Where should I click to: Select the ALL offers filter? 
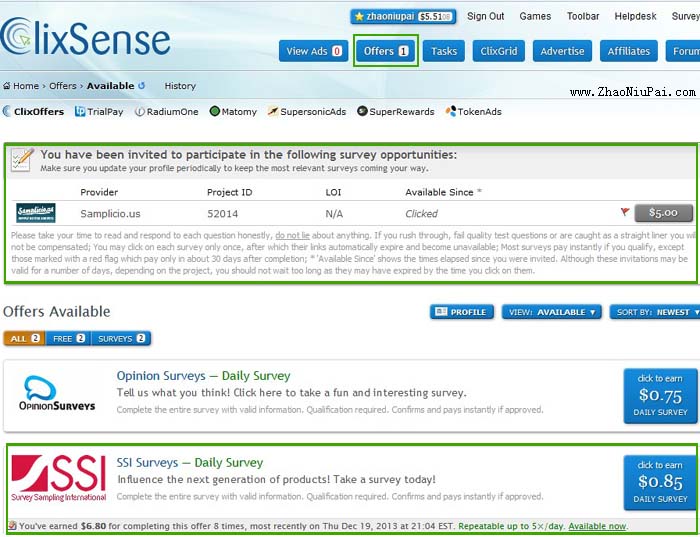24,338
